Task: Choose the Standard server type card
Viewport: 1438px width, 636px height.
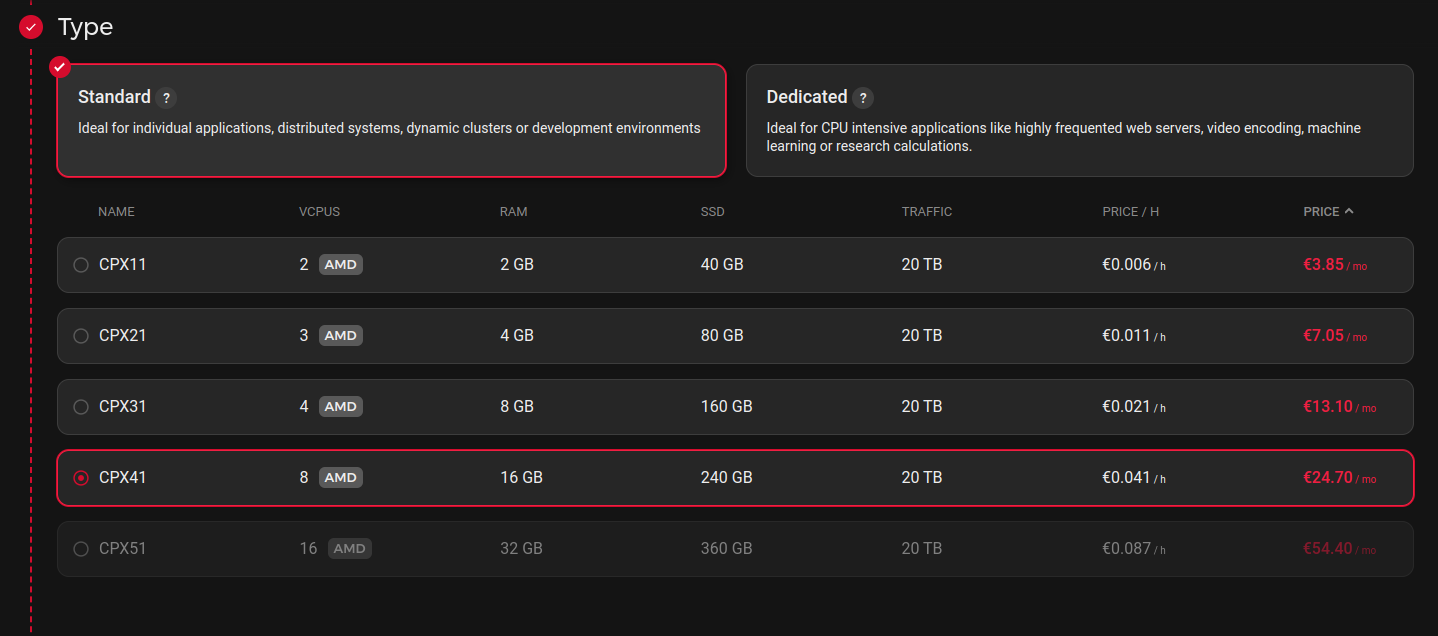Action: 391,121
